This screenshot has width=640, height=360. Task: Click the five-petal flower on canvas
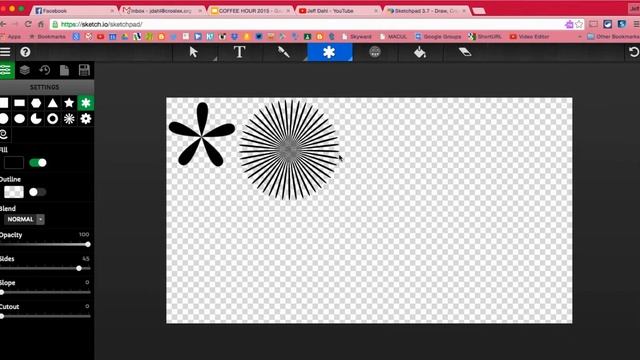(202, 135)
